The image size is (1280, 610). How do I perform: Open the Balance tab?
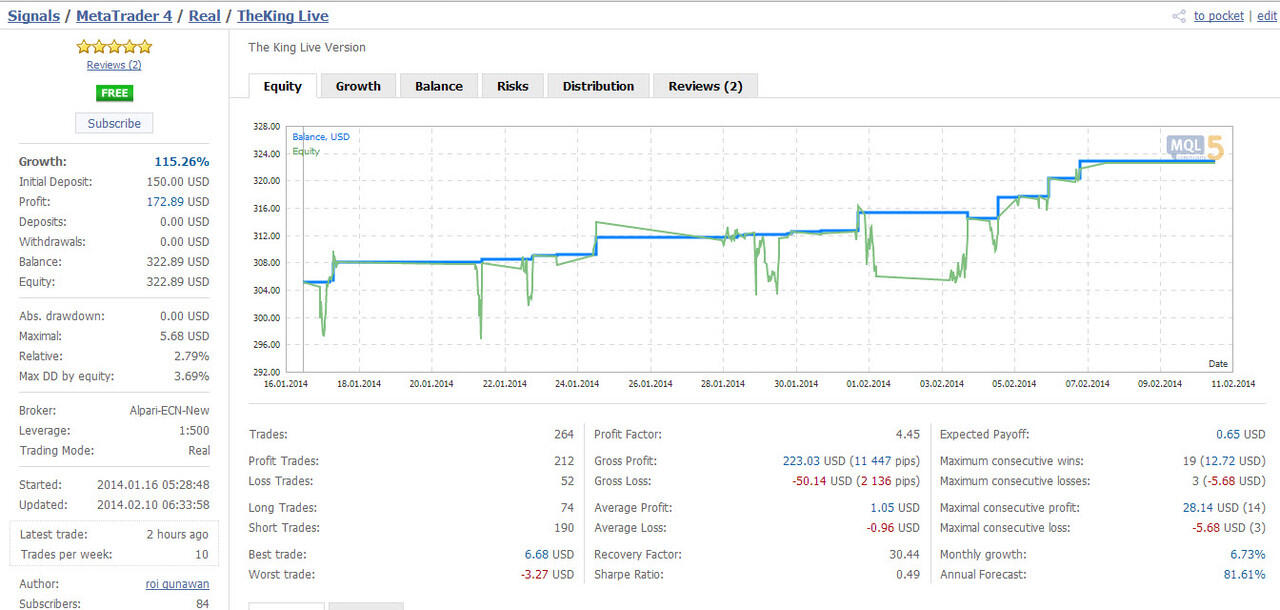pyautogui.click(x=439, y=86)
